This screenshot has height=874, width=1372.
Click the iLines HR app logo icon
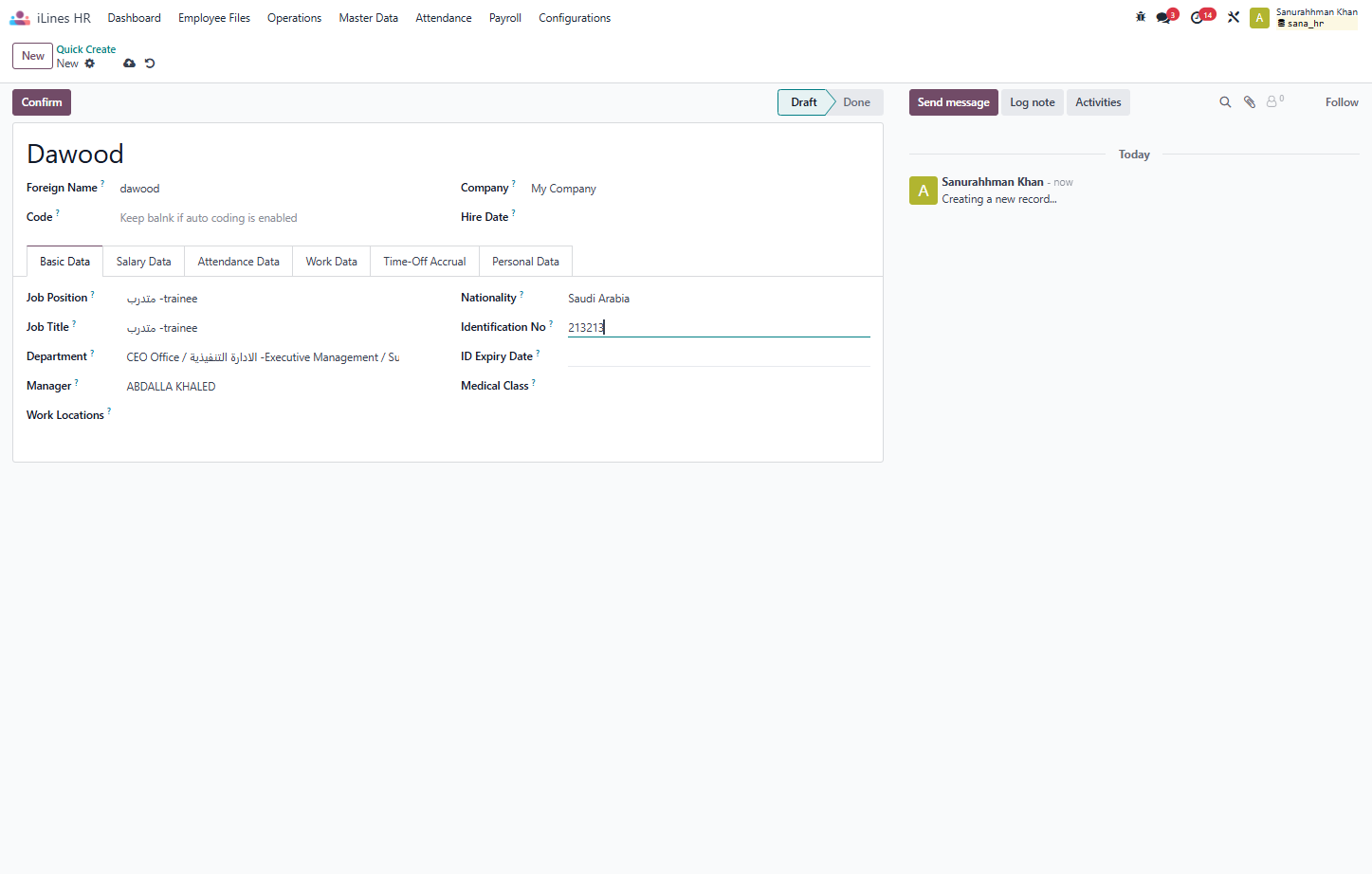click(x=20, y=18)
